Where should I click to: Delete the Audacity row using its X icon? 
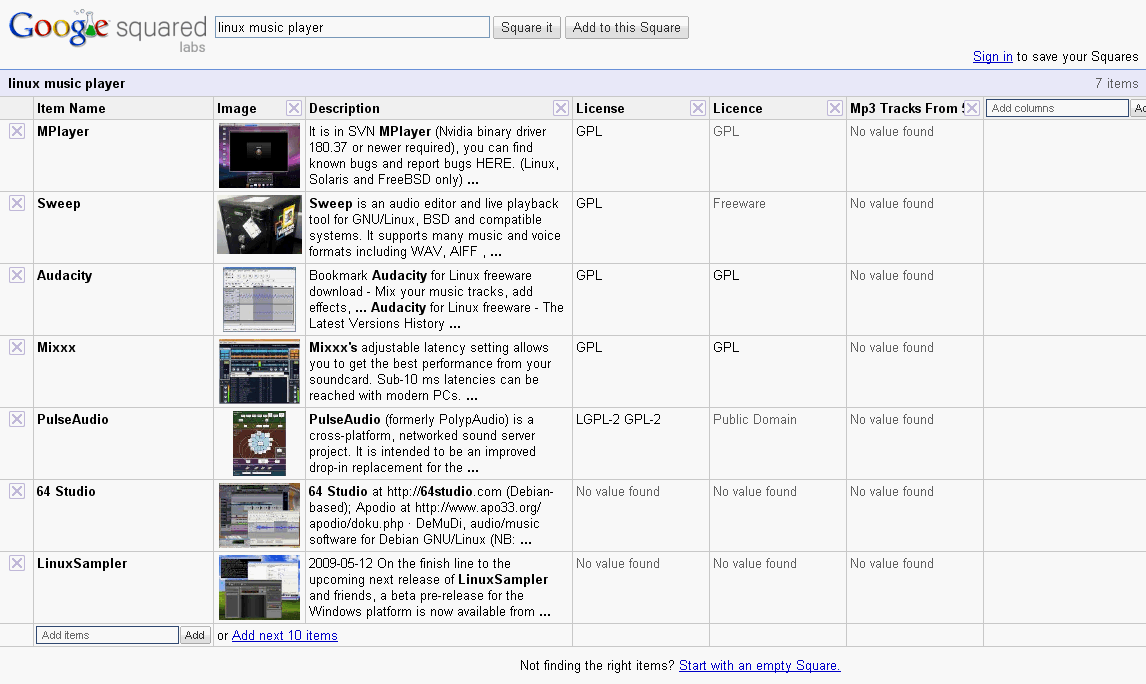pos(17,276)
